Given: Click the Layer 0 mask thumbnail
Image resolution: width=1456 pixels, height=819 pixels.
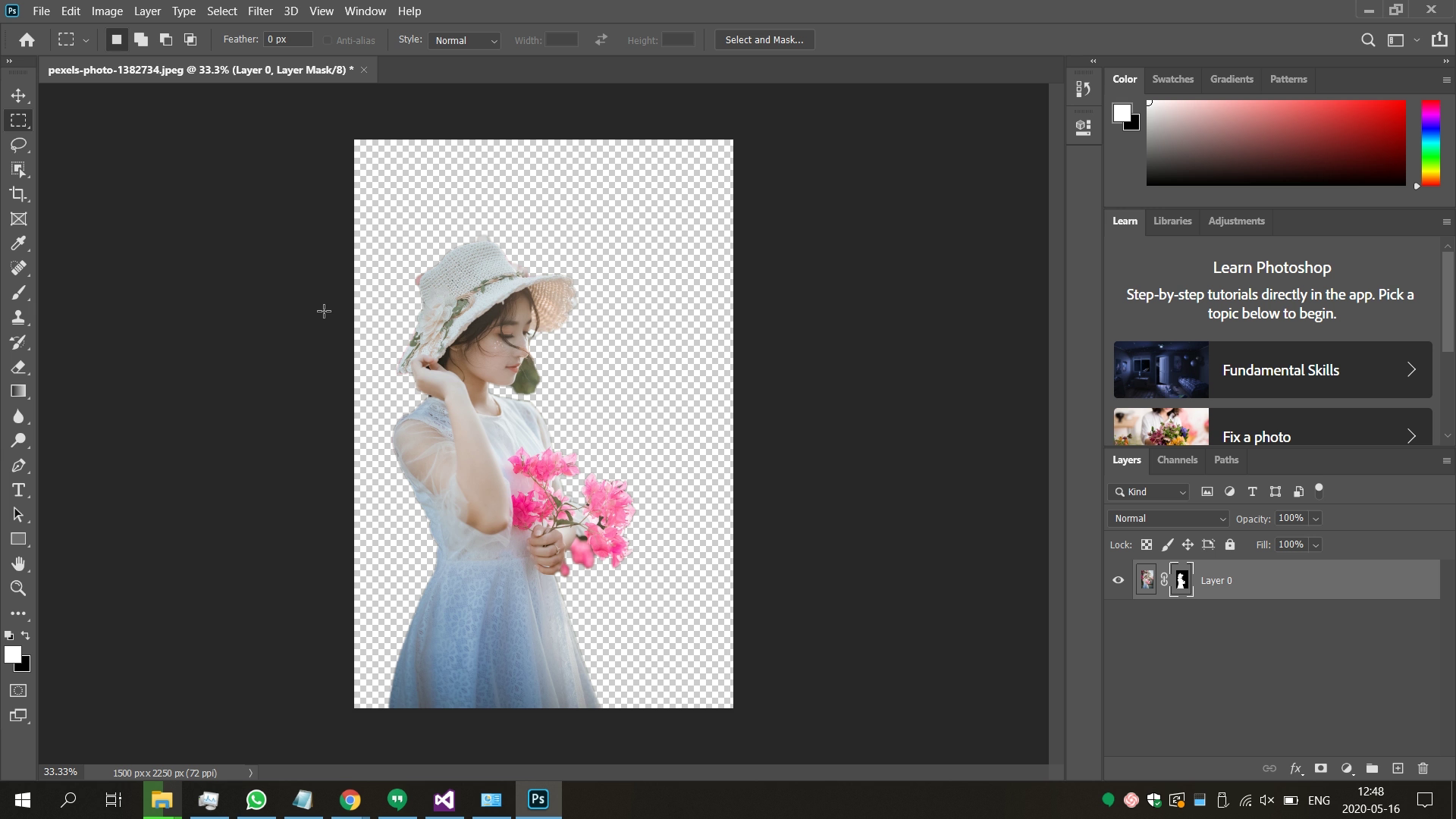Looking at the screenshot, I should click(1181, 579).
